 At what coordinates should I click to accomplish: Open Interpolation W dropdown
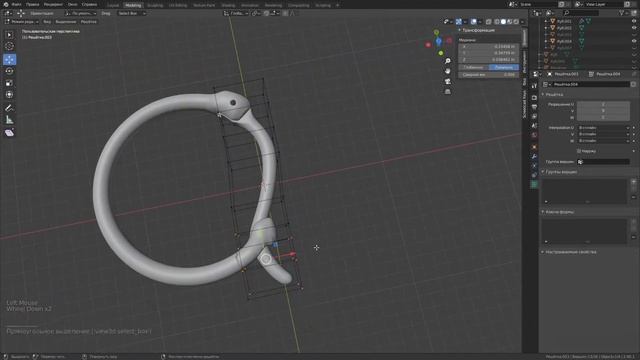point(603,141)
